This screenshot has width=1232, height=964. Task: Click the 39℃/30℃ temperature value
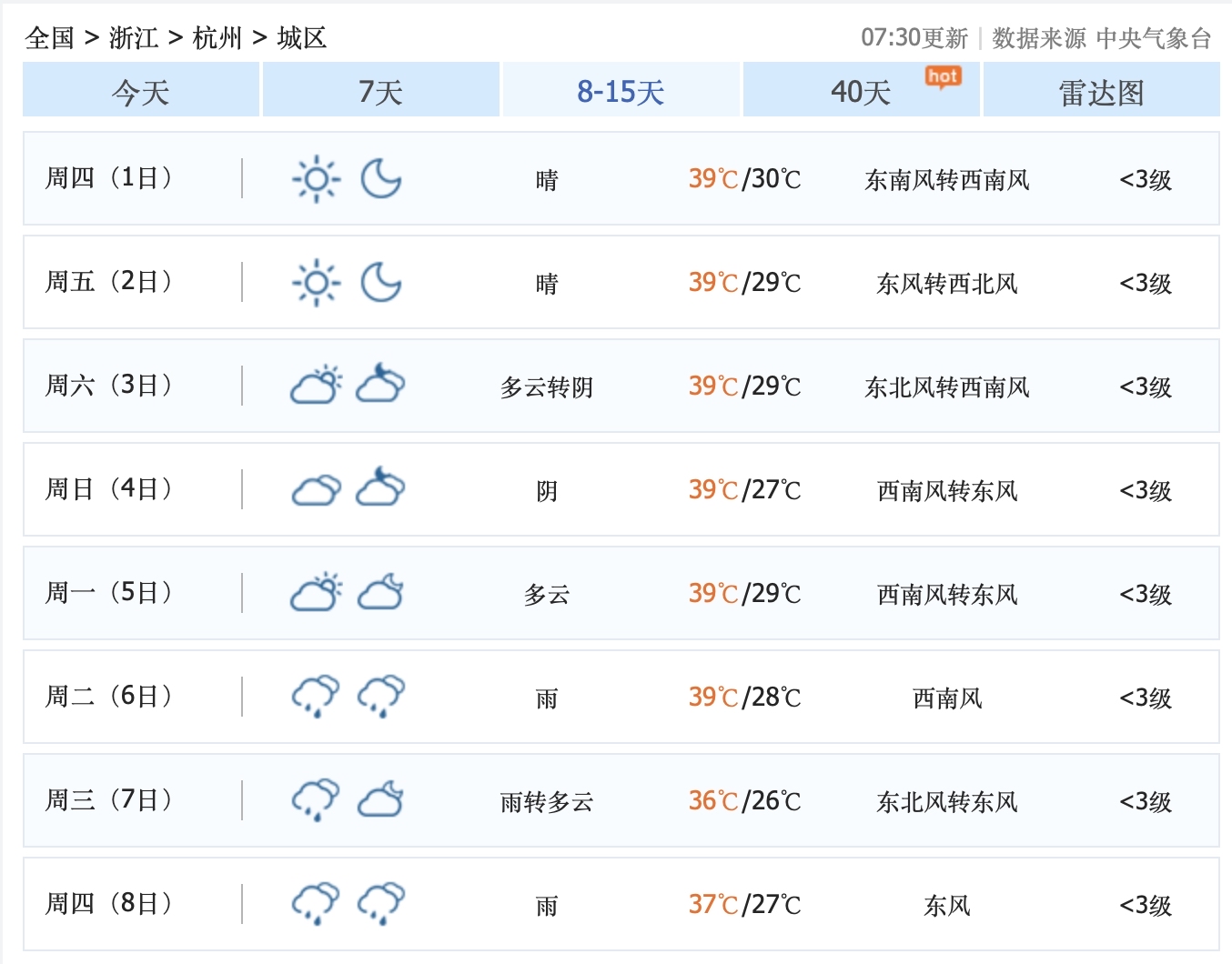(x=745, y=179)
